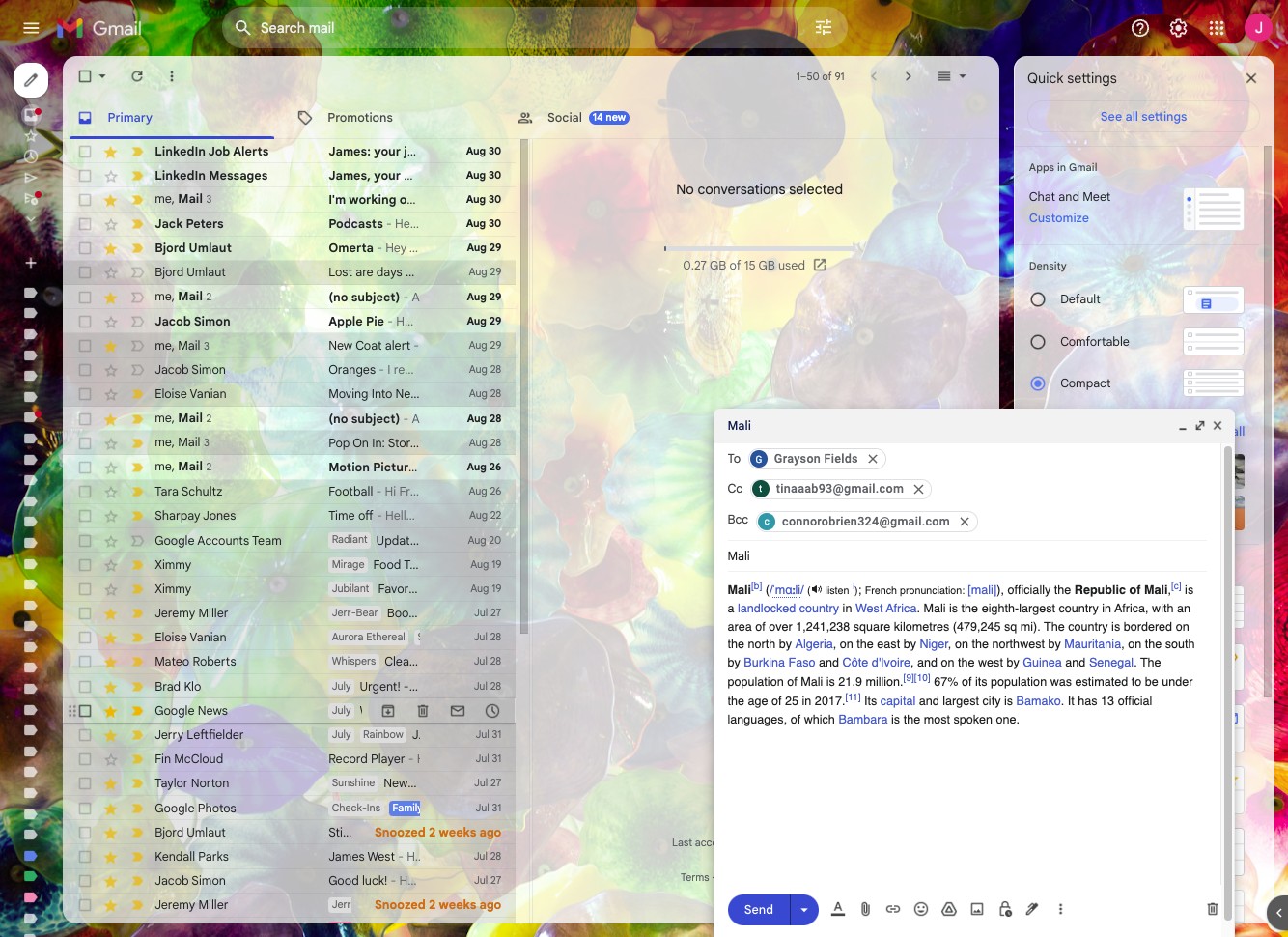The image size is (1288, 937).
Task: Open the Social tab
Action: pyautogui.click(x=564, y=118)
